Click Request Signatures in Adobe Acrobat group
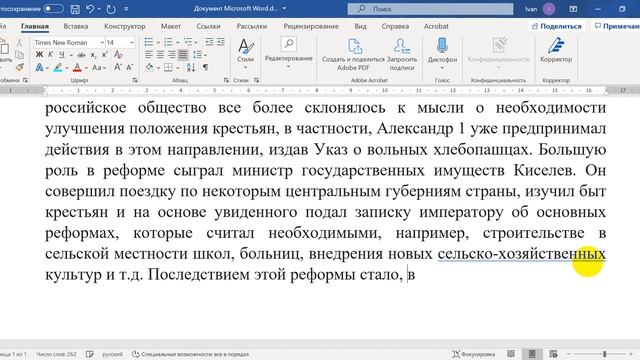 (402, 55)
